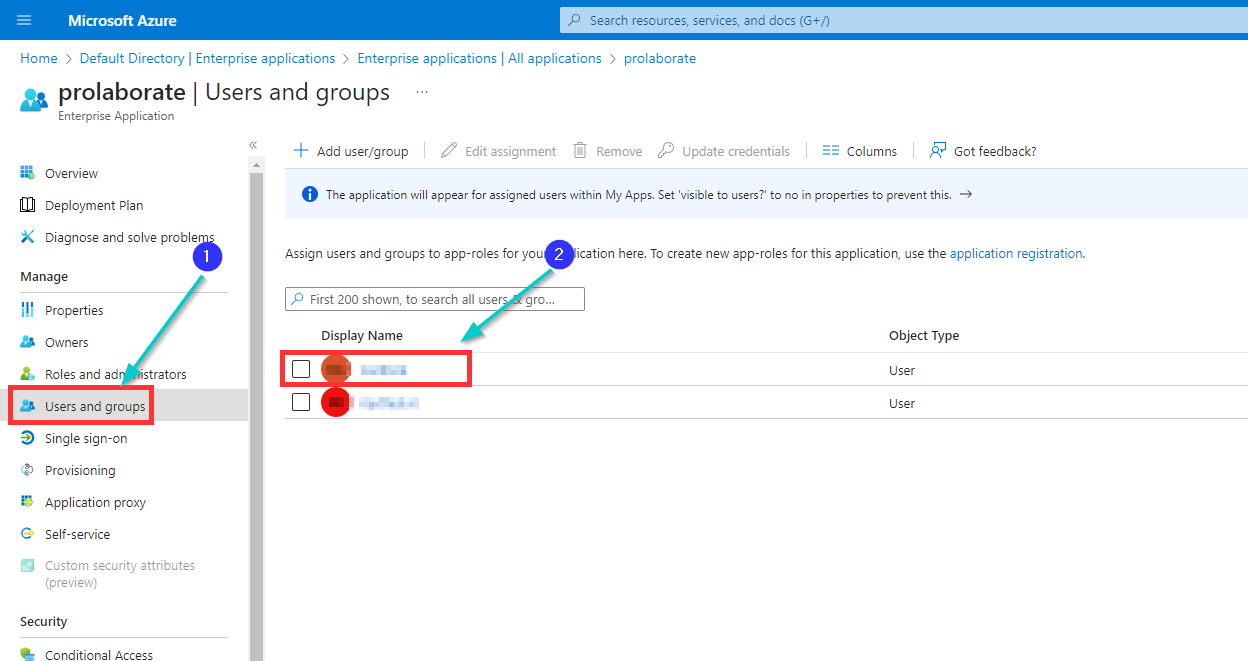The image size is (1248, 661).
Task: Click the Display Name column header
Action: click(x=362, y=336)
